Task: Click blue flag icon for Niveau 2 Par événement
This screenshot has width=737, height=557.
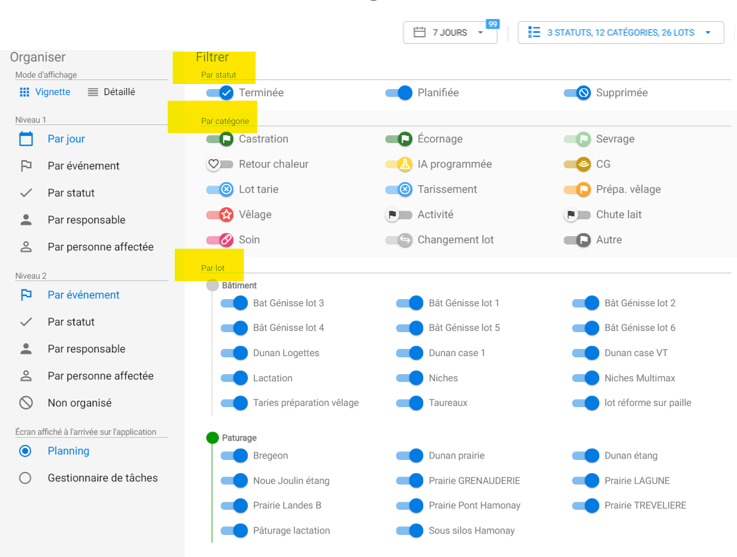Action: pyautogui.click(x=26, y=295)
